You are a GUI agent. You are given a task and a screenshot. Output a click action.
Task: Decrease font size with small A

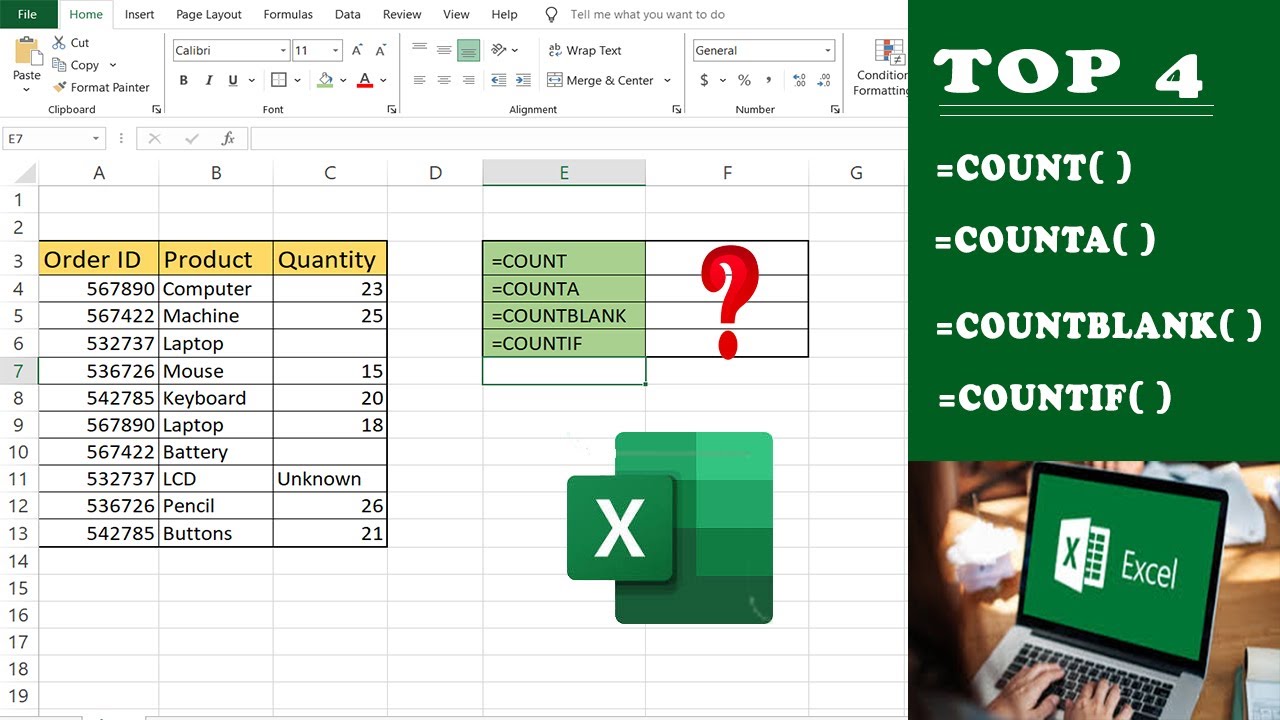(381, 50)
